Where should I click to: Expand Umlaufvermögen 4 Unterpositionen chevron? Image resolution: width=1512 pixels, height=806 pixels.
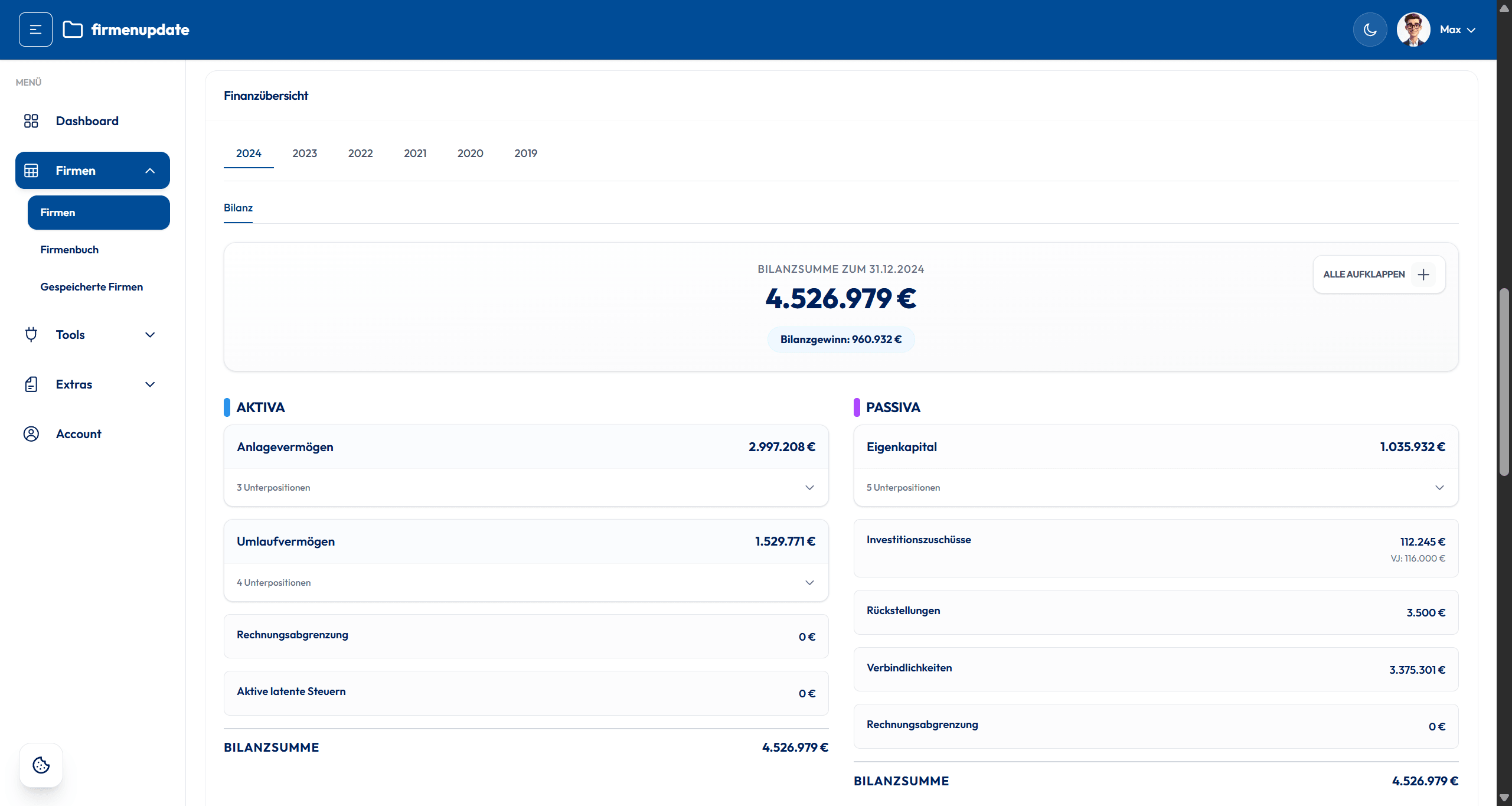(809, 583)
